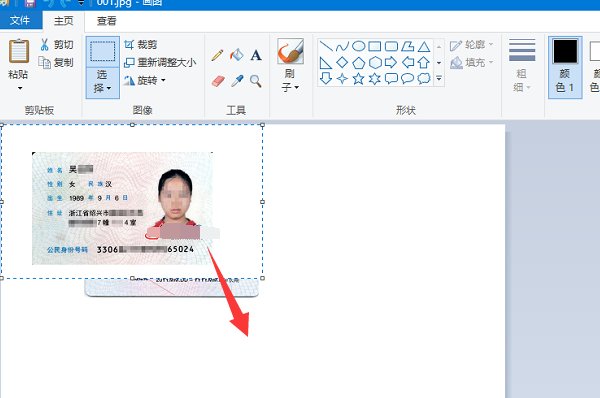Select the Pentagon shape
The height and width of the screenshot is (398, 600).
pyautogui.click(x=358, y=62)
